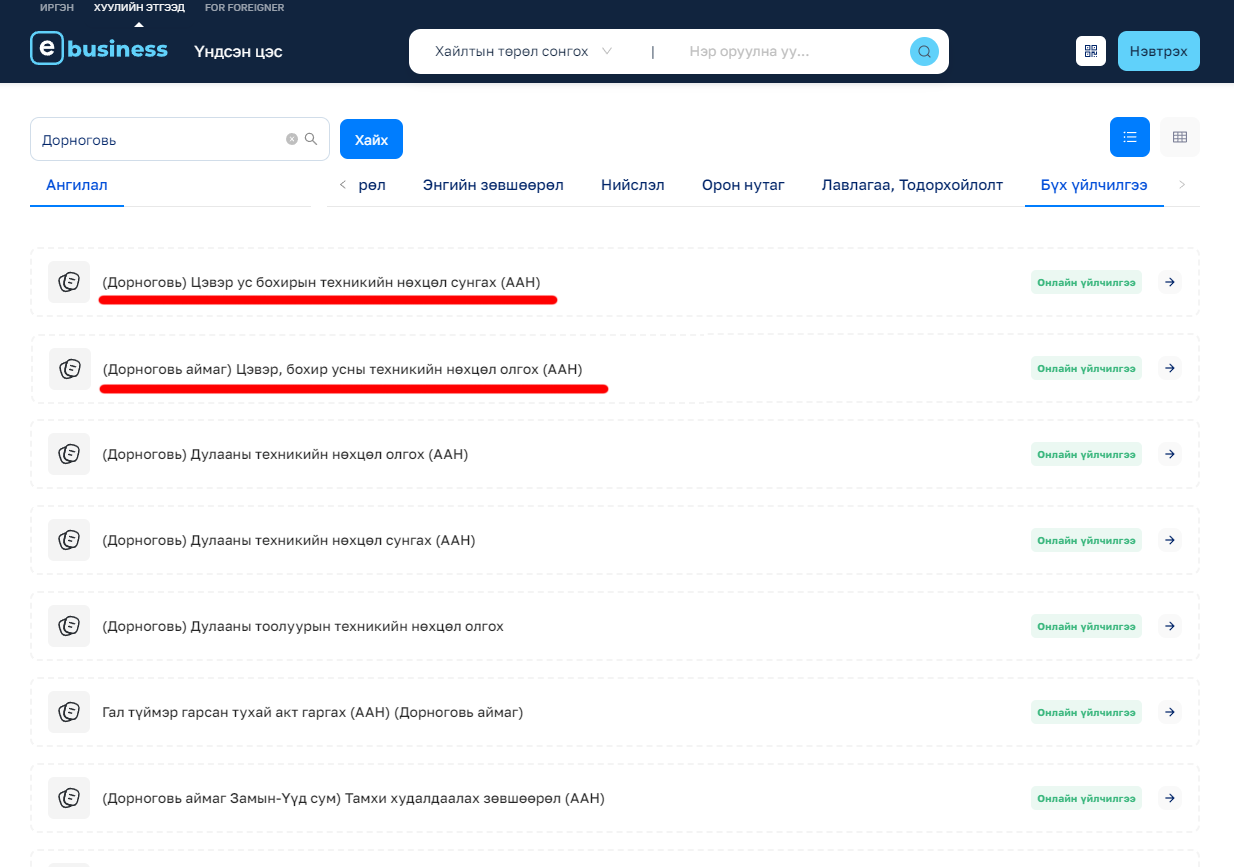This screenshot has width=1234, height=867.
Task: Switch to list view layout
Action: pos(1130,137)
